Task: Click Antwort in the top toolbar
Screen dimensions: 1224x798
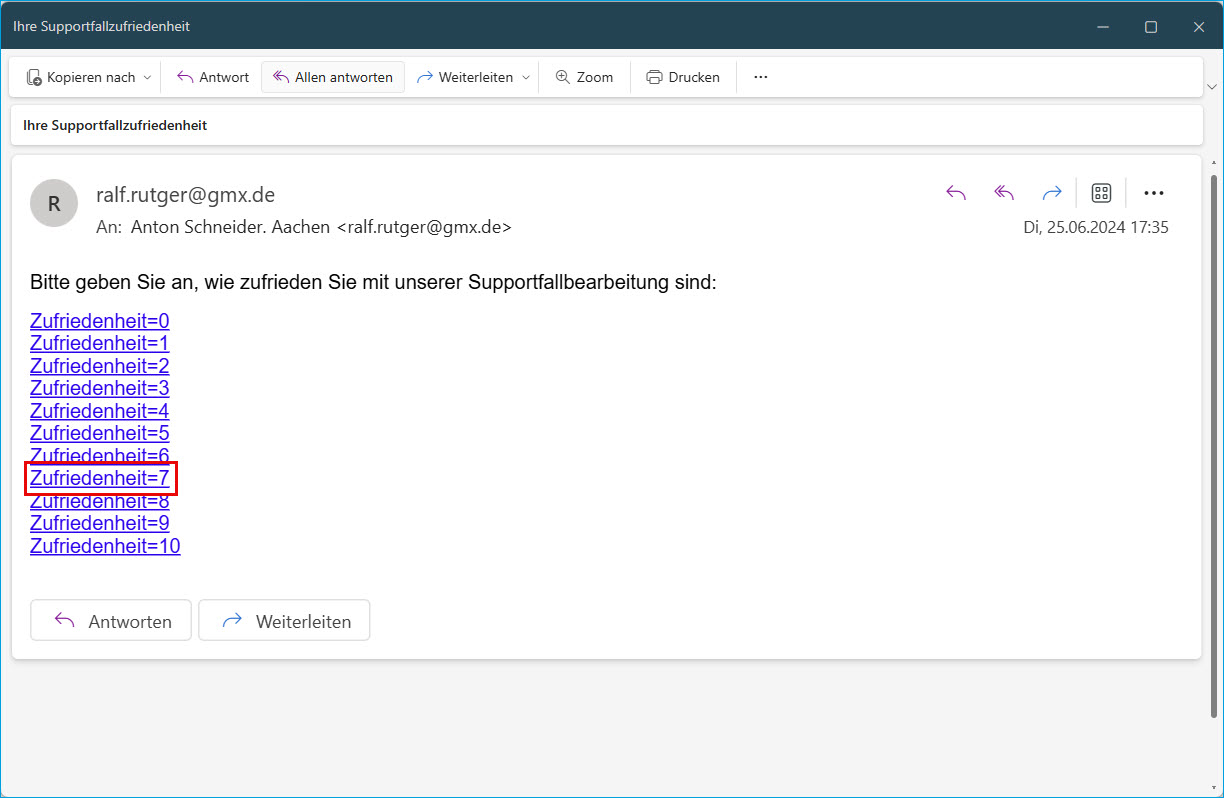Action: [212, 77]
